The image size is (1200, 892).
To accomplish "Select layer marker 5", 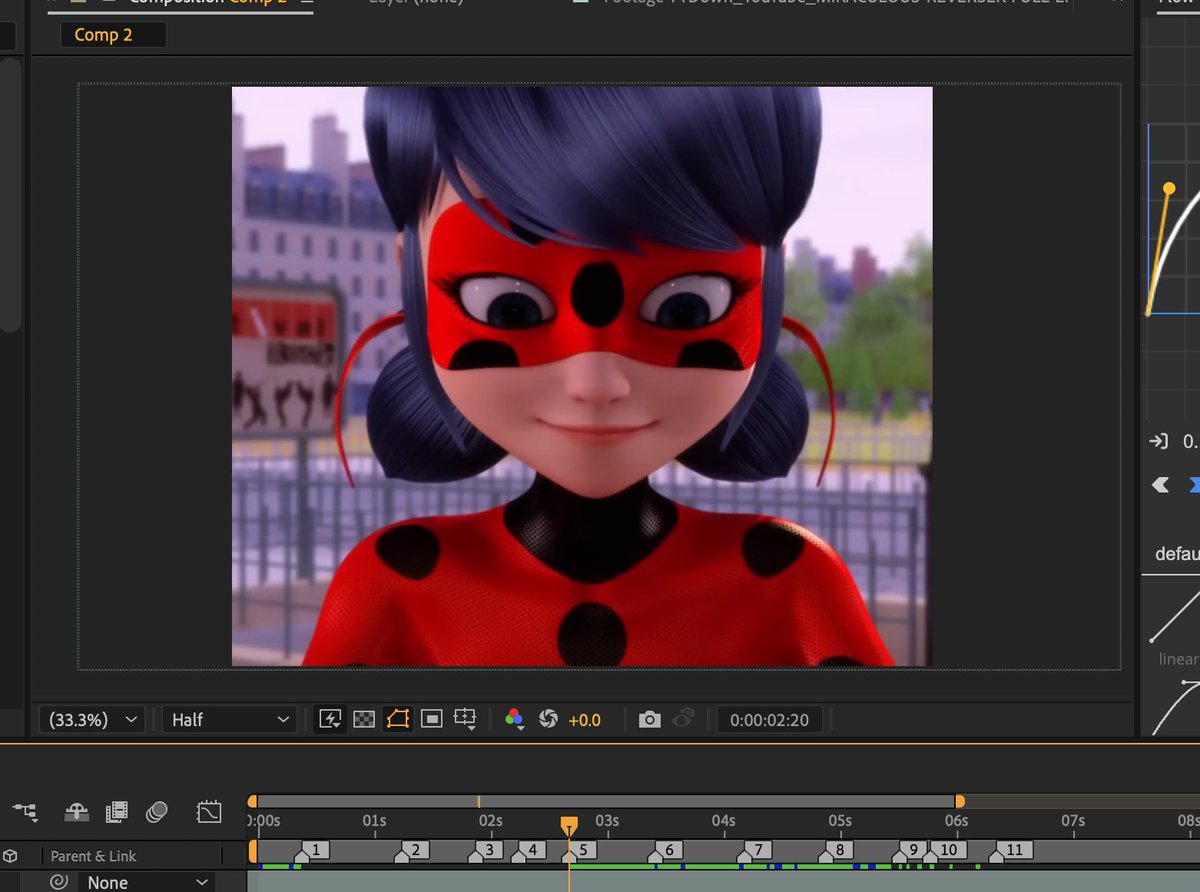I will 581,850.
